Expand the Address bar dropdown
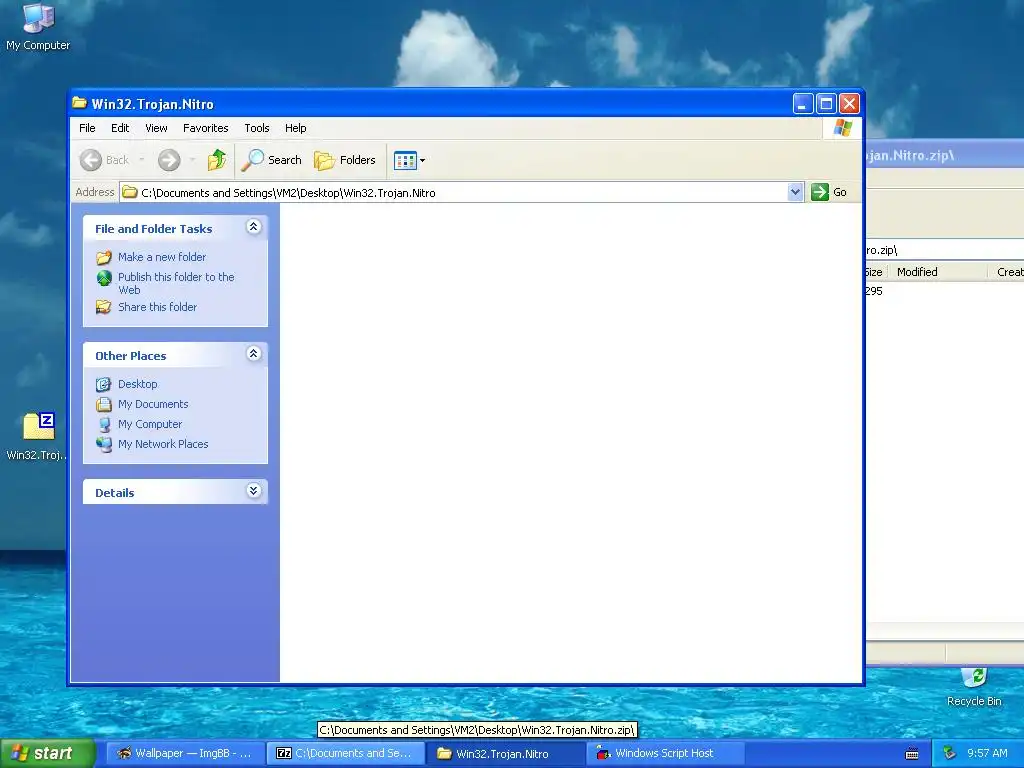Image resolution: width=1024 pixels, height=768 pixels. click(x=795, y=192)
